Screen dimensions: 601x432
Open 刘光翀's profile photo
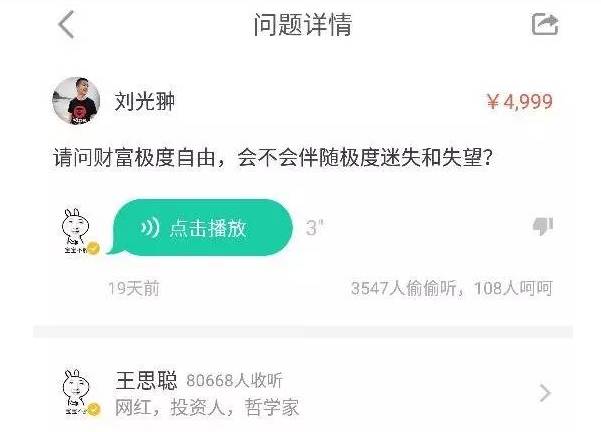tap(76, 101)
